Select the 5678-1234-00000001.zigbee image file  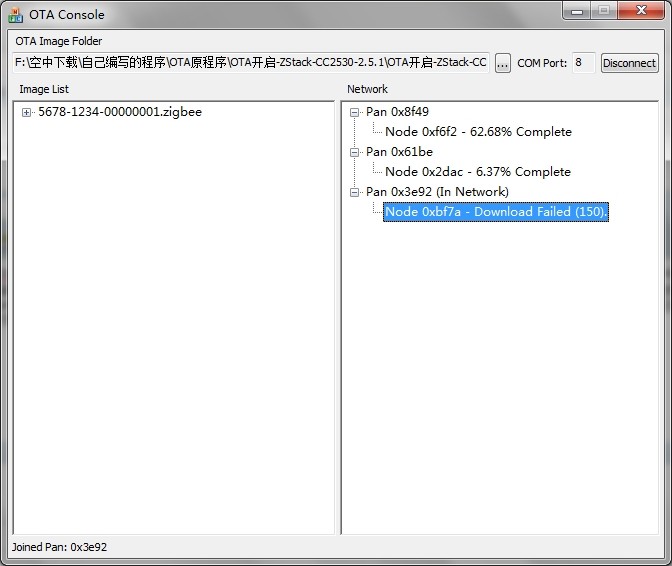click(120, 112)
